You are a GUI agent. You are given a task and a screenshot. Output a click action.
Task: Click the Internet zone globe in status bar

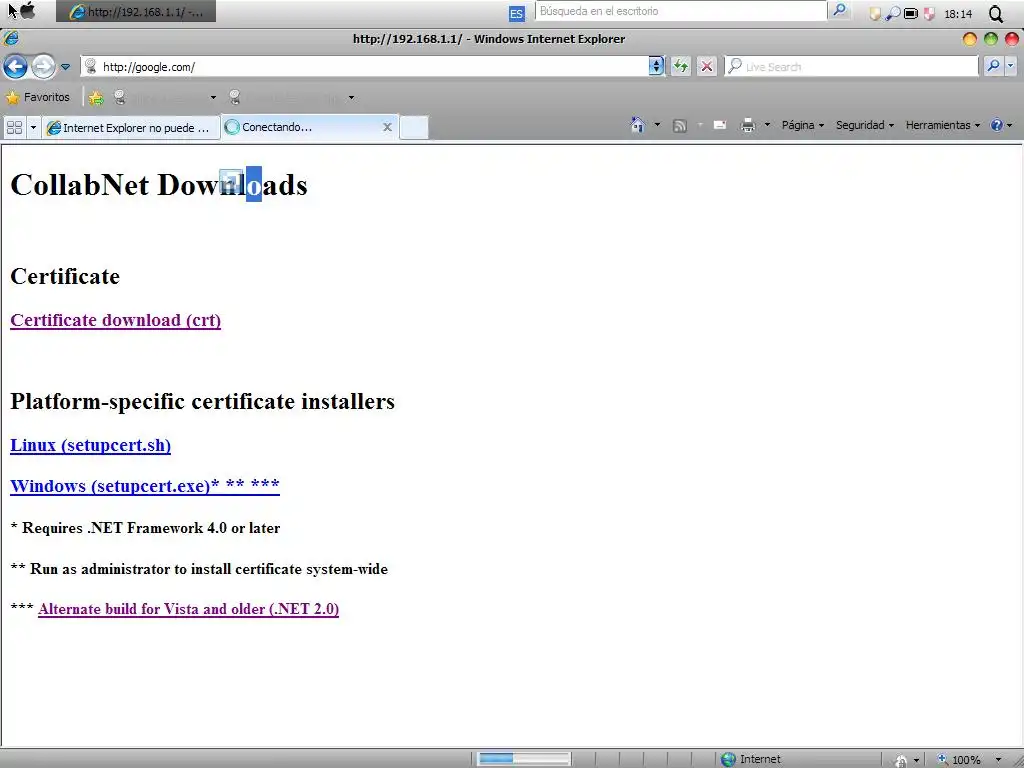coord(728,760)
